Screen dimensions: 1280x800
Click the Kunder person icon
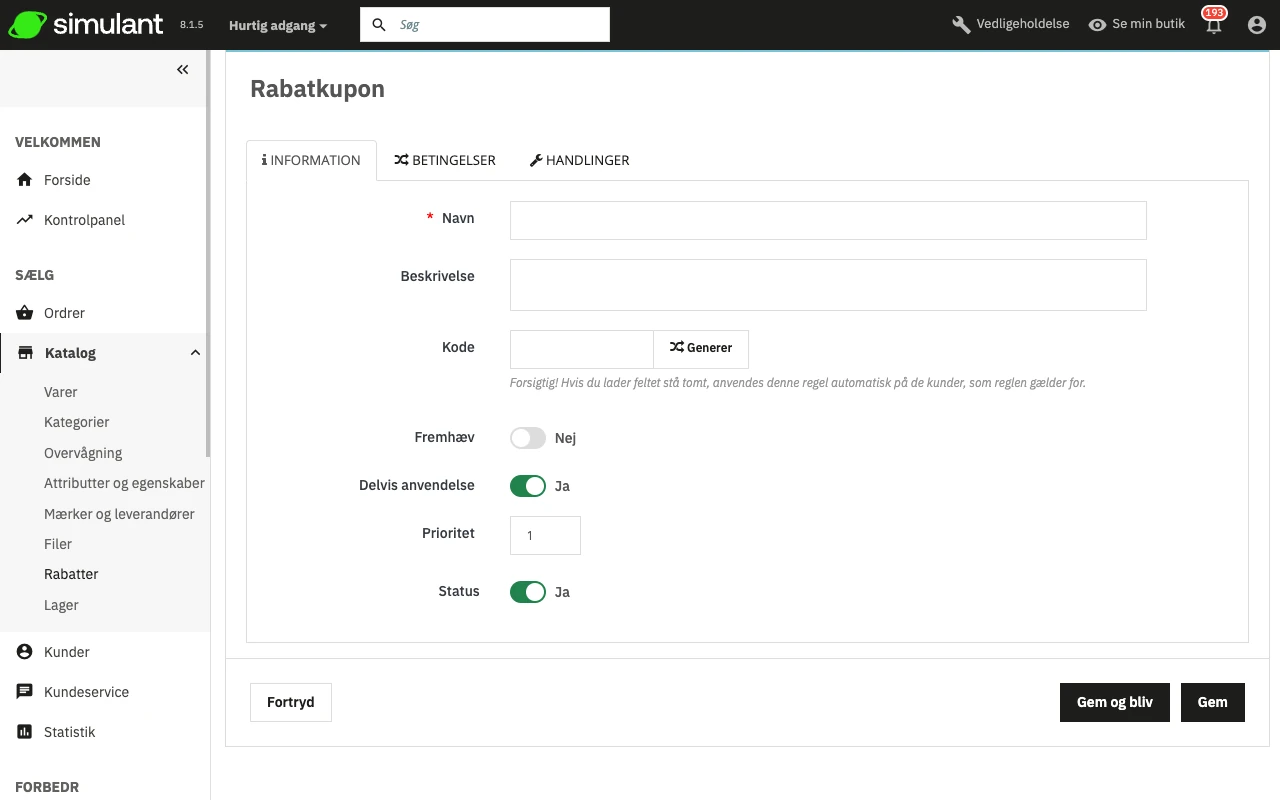click(25, 652)
